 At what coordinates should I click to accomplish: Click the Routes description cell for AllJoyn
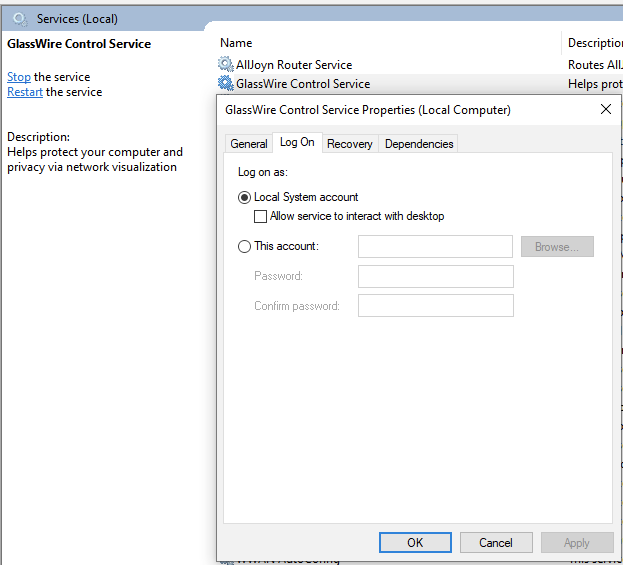[x=595, y=64]
